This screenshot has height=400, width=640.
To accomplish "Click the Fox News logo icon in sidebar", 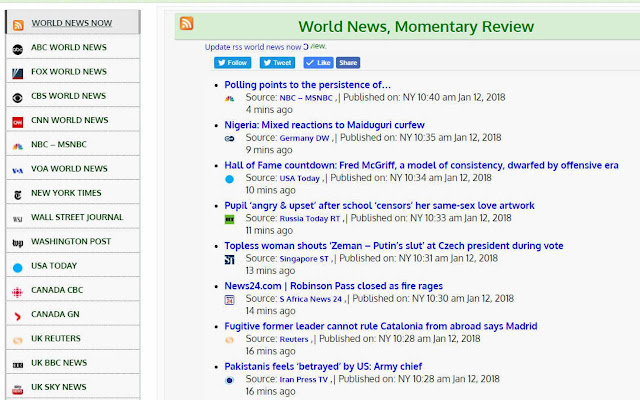I will tap(18, 74).
